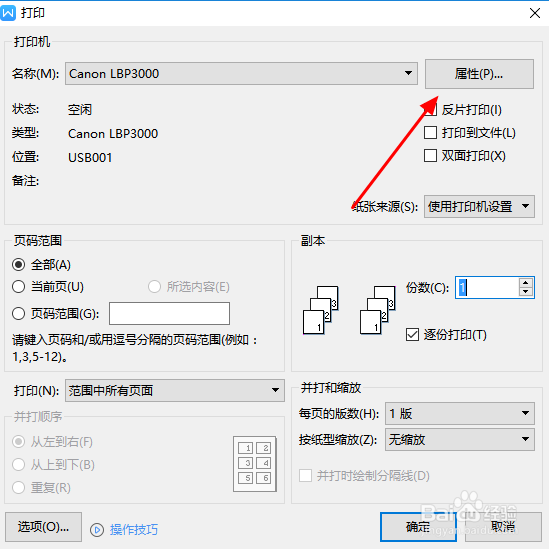Click the play icon beside 操作技巧
Image resolution: width=549 pixels, height=549 pixels.
97,530
